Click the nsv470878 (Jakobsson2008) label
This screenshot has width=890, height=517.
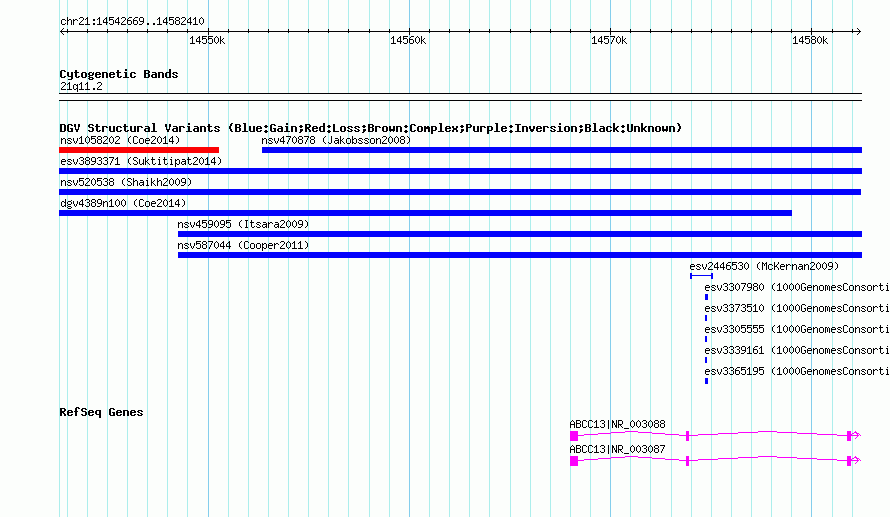pyautogui.click(x=336, y=140)
